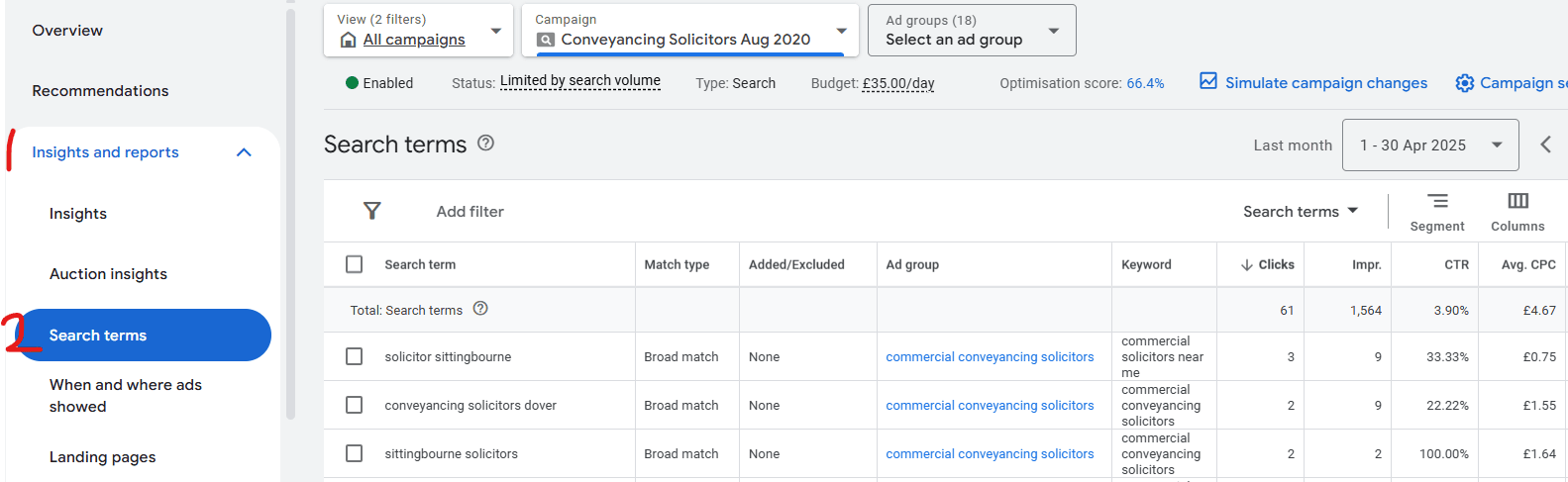Click the sidebar vertical scrollbar
Viewport: 1568px width, 482px height.
click(290, 213)
